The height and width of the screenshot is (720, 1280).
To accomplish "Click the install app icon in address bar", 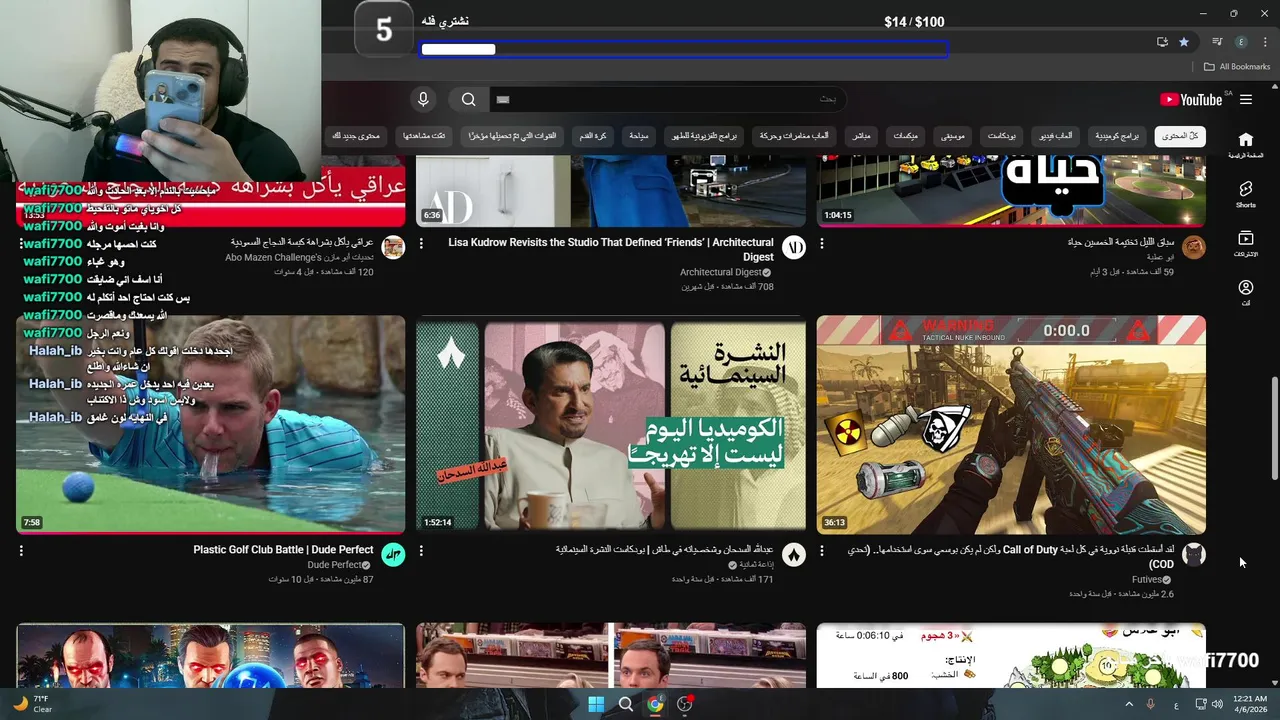I will click(1162, 42).
